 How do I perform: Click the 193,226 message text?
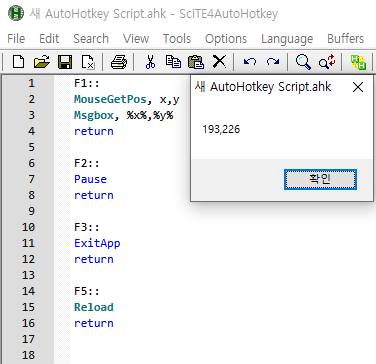pos(221,129)
